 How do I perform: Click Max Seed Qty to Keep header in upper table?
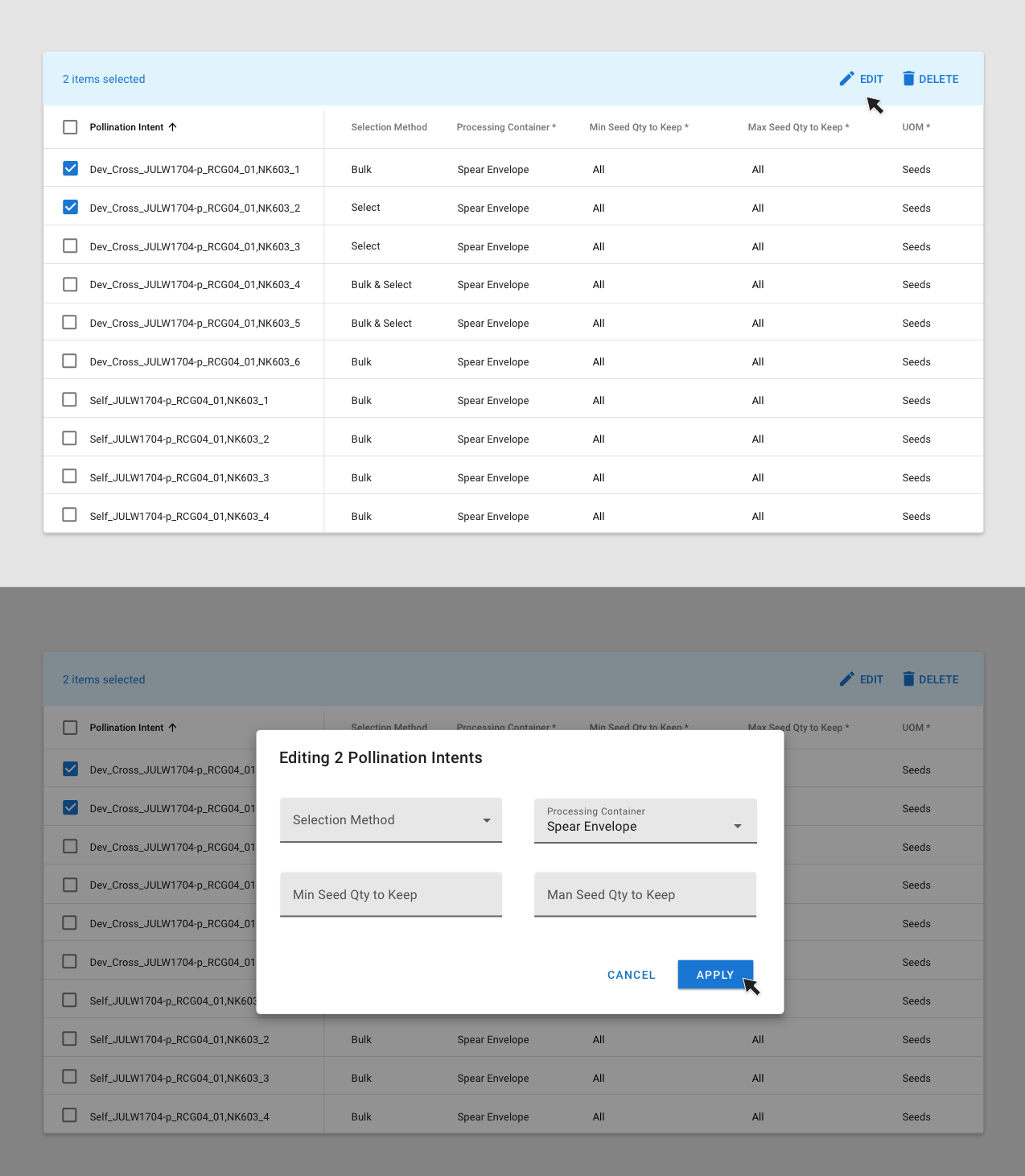tap(798, 127)
